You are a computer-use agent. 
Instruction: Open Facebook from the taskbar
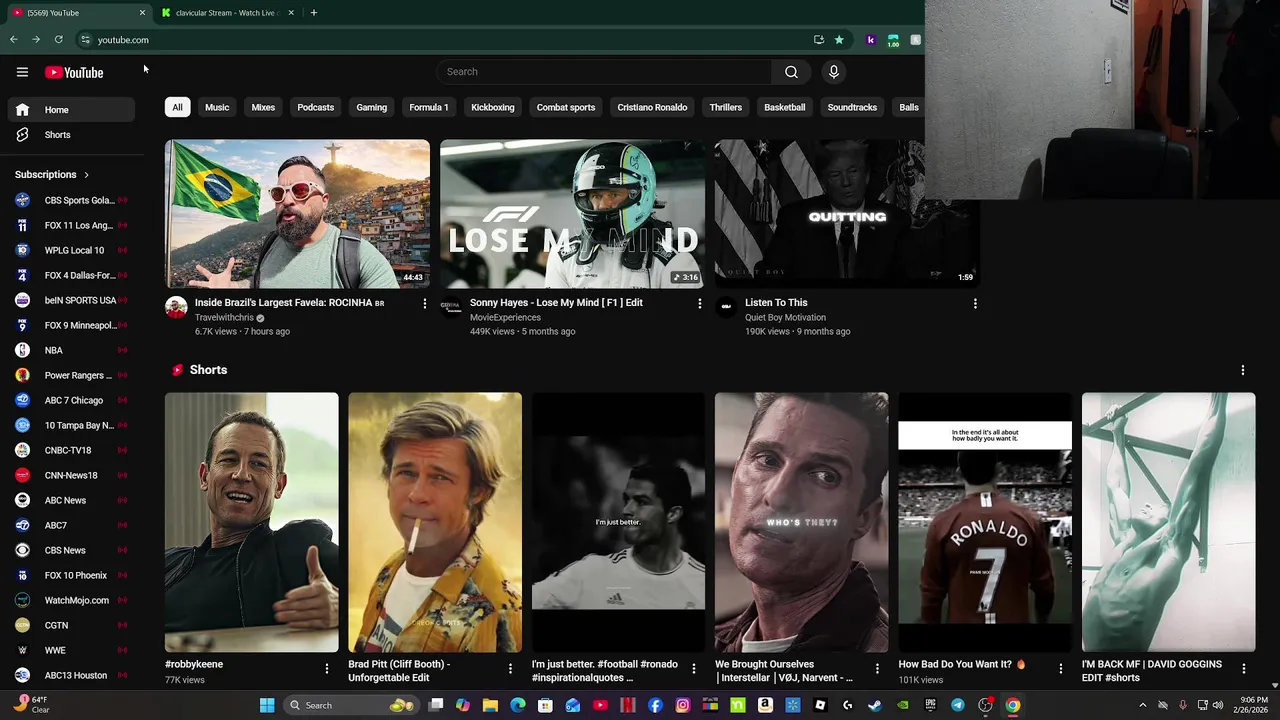pos(655,705)
